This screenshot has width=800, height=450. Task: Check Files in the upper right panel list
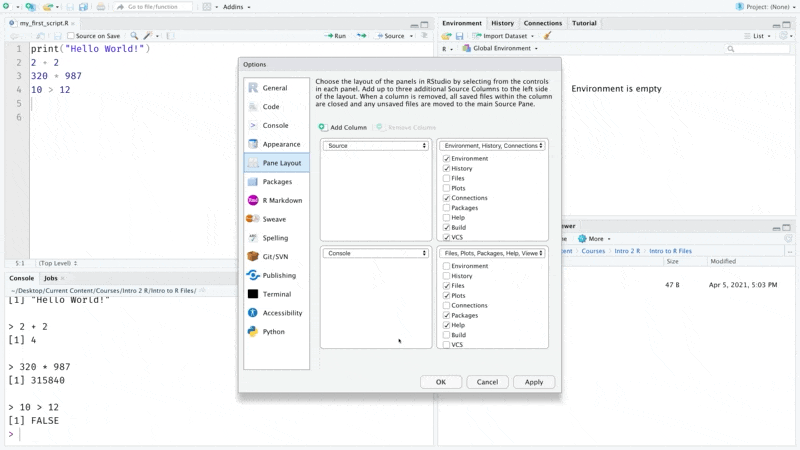(x=446, y=178)
